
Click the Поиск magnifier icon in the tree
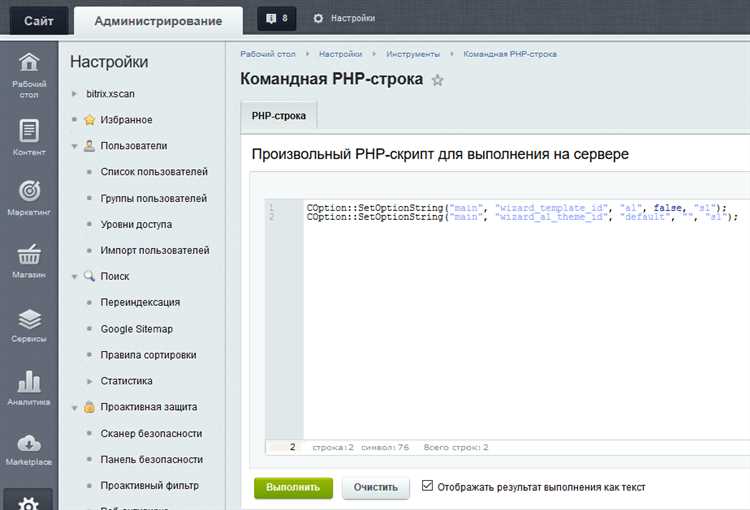(x=89, y=276)
